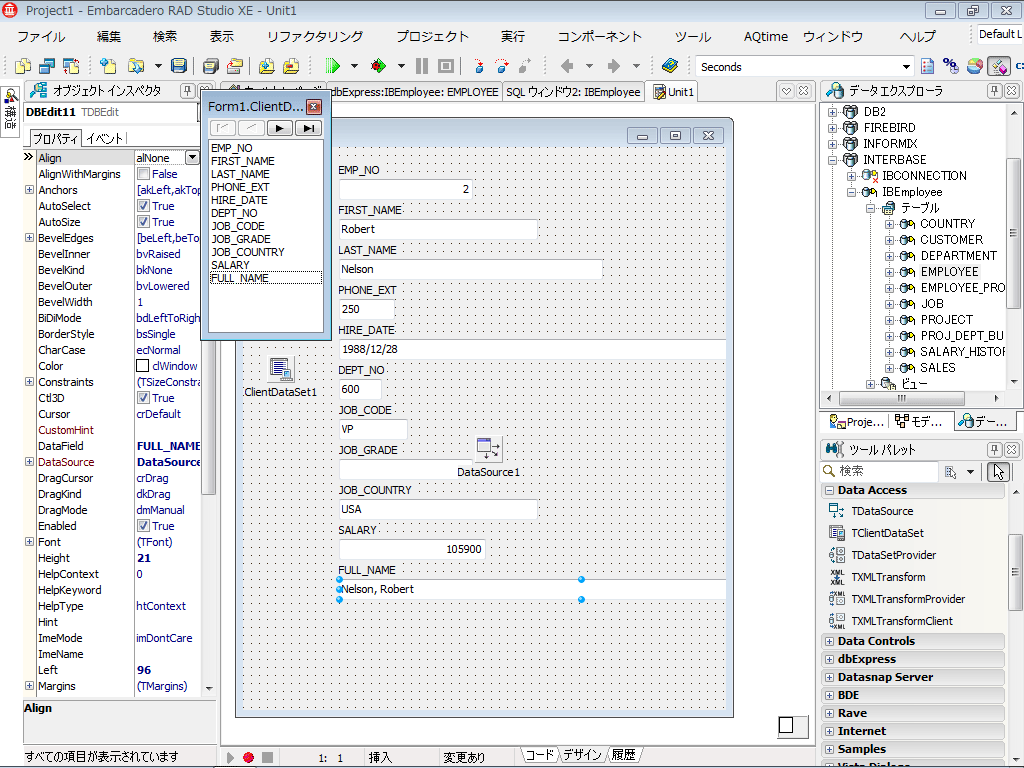Expand the DB2 tree node
This screenshot has width=1024, height=768.
coord(833,112)
